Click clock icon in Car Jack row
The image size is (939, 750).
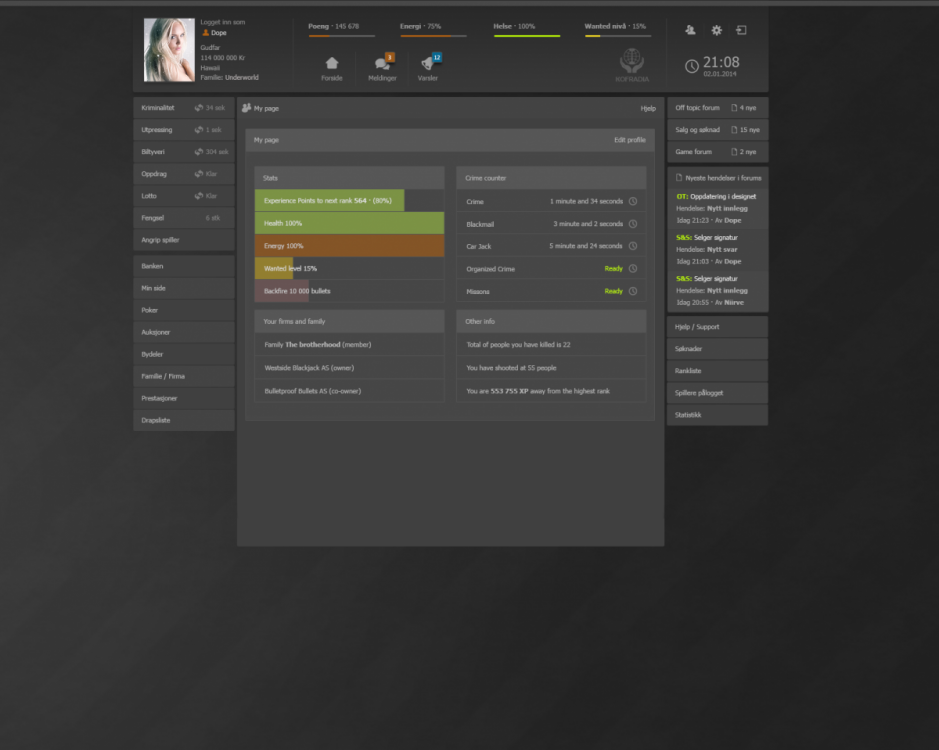click(x=633, y=246)
